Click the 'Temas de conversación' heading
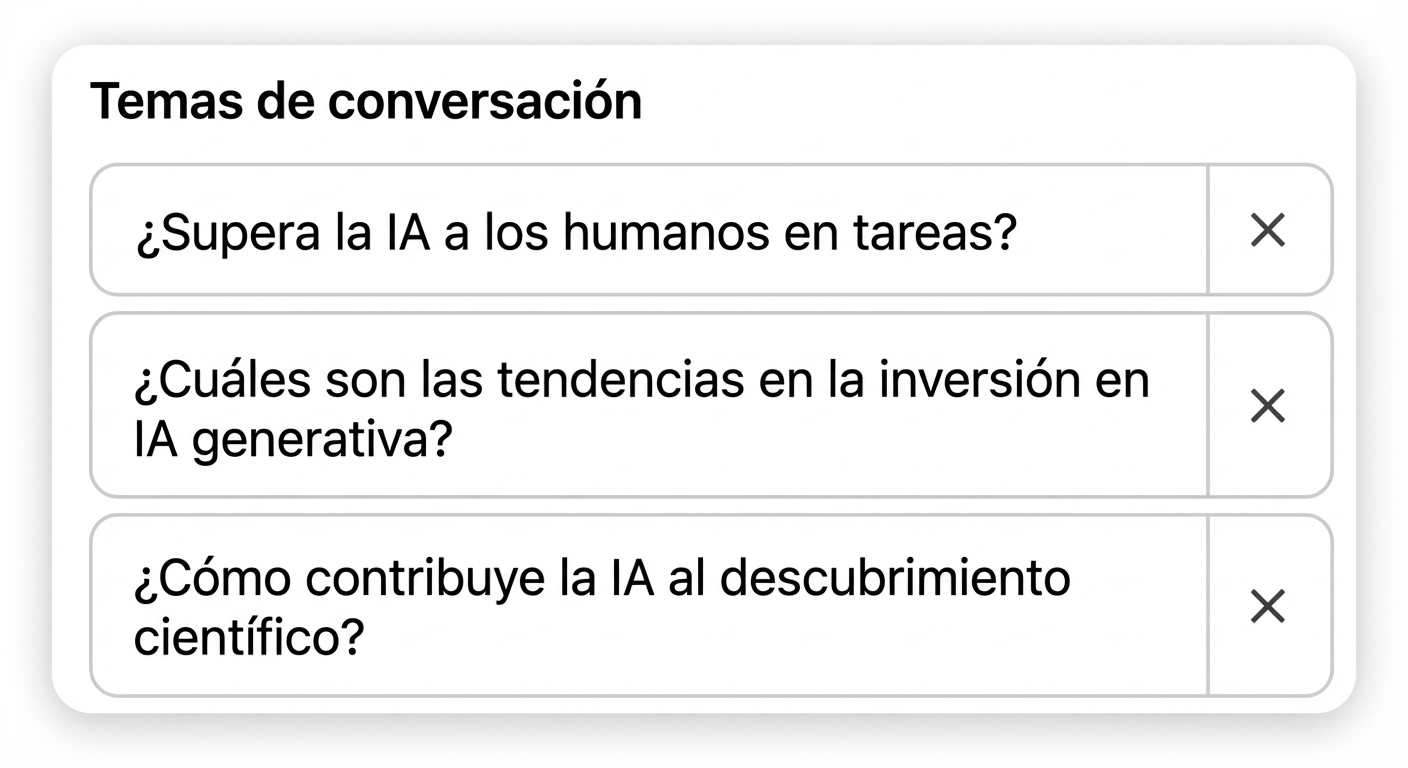The height and width of the screenshot is (768, 1408). tap(368, 99)
